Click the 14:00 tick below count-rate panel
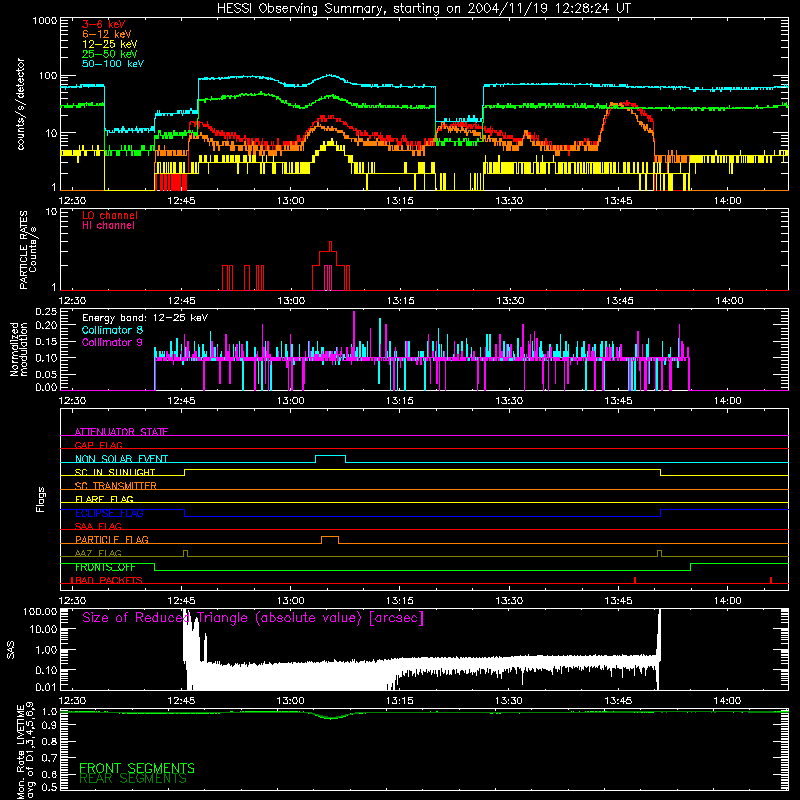The width and height of the screenshot is (800, 800). point(728,201)
